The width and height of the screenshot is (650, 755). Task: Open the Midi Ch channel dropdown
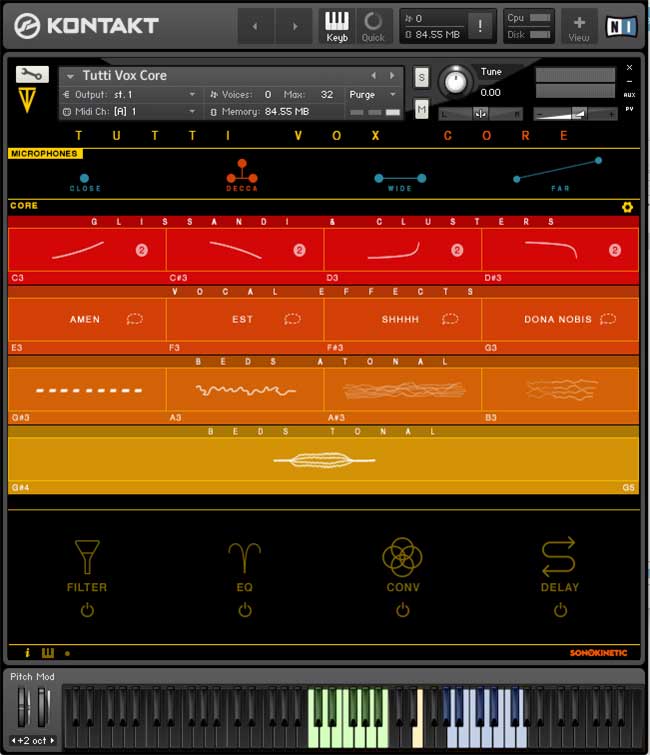(x=130, y=111)
